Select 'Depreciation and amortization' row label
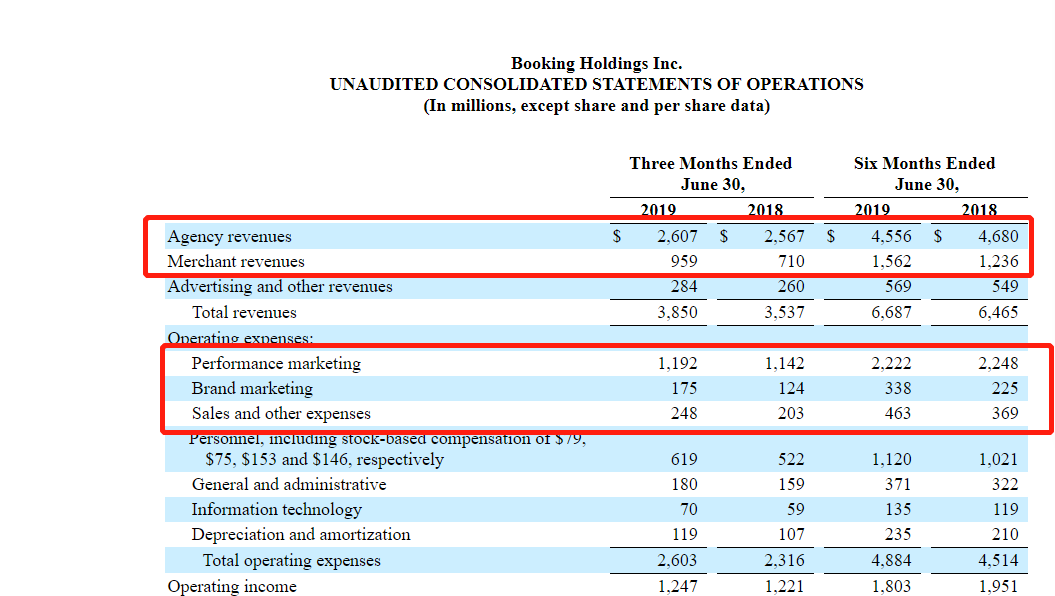 coord(301,535)
